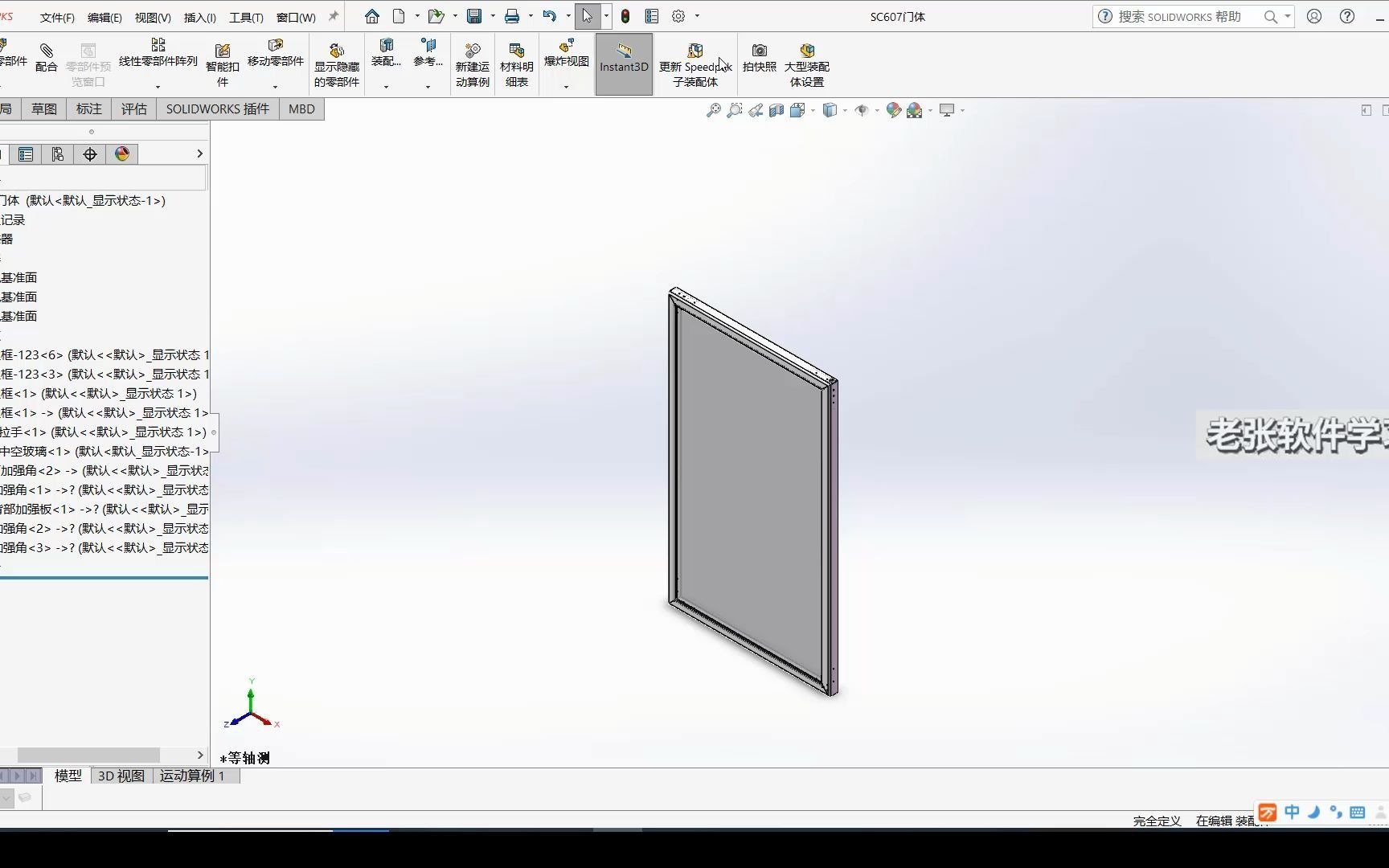This screenshot has height=868, width=1389.
Task: Open DimXpertManager crosshair tab
Action: [90, 154]
